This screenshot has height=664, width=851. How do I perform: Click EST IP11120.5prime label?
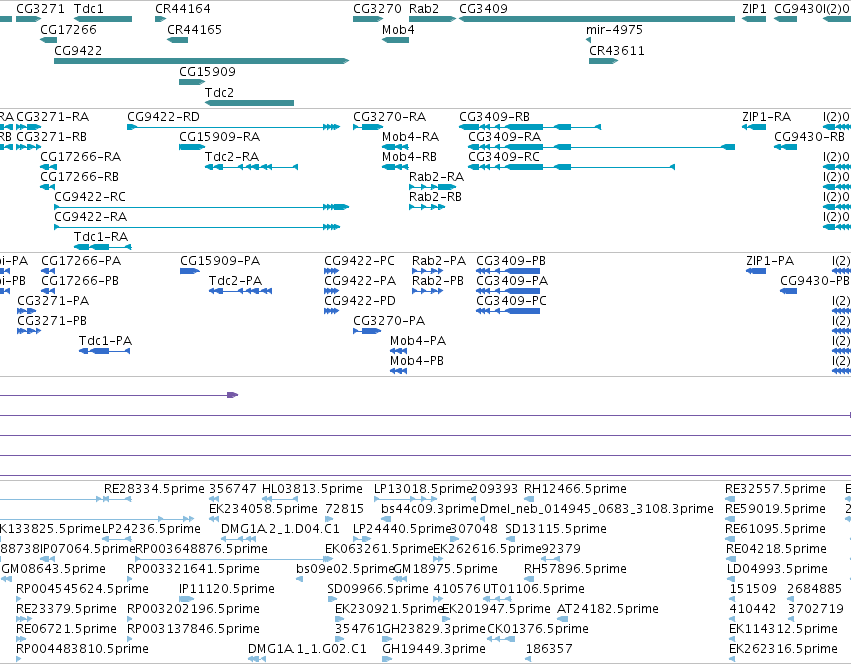click(227, 589)
